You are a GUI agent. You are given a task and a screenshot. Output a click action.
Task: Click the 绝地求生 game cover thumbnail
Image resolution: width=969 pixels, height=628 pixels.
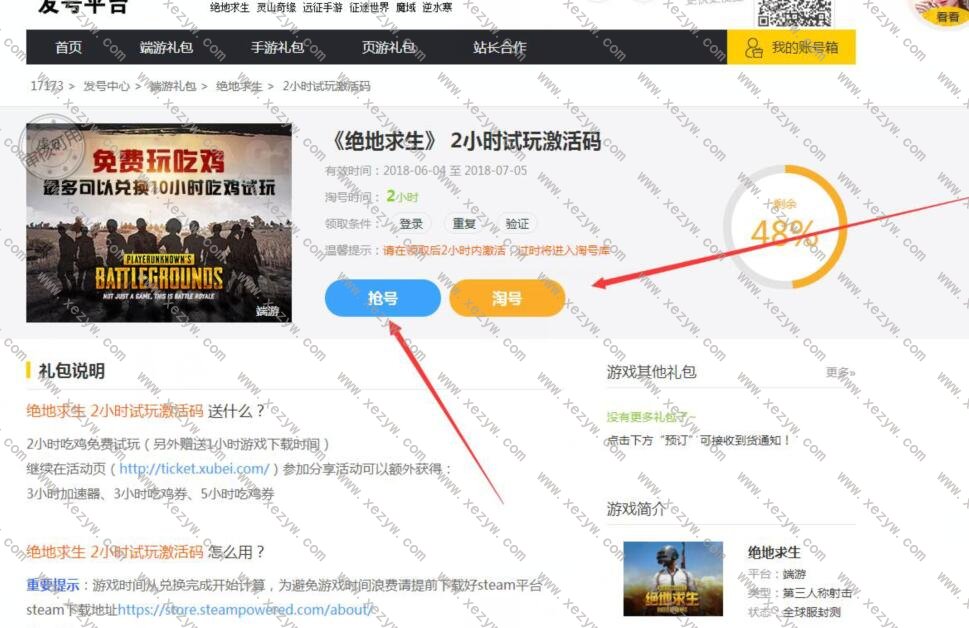(x=673, y=578)
